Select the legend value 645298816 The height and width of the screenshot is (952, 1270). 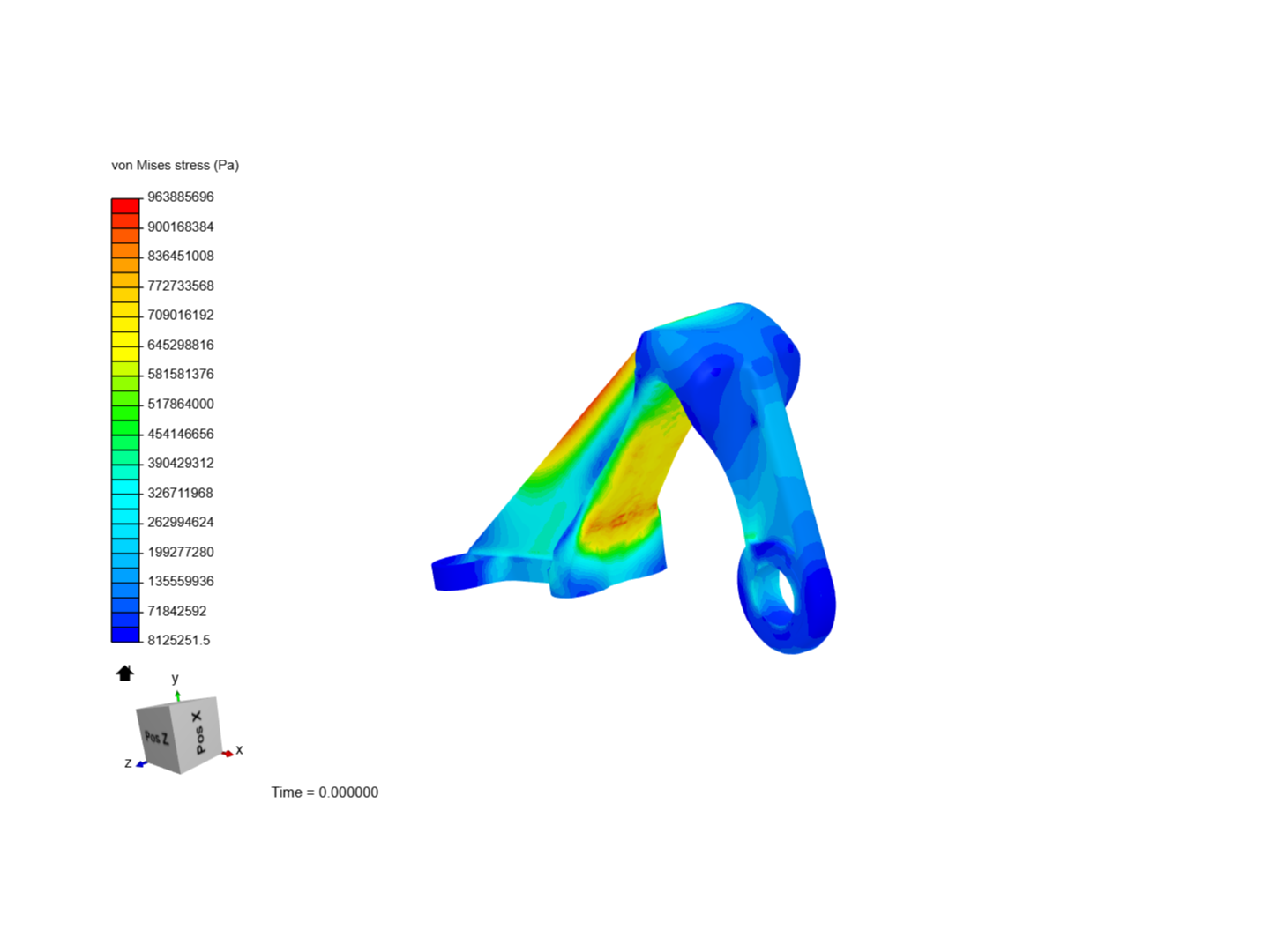pyautogui.click(x=180, y=346)
